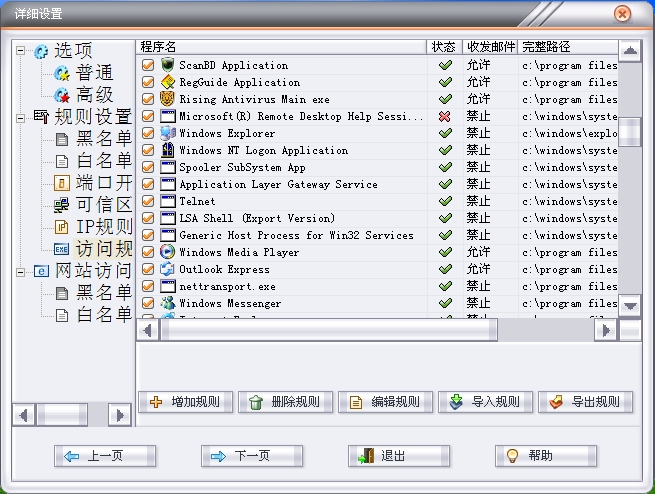Uncheck the ScanBD Application checkbox
This screenshot has height=494, width=655.
[x=148, y=65]
